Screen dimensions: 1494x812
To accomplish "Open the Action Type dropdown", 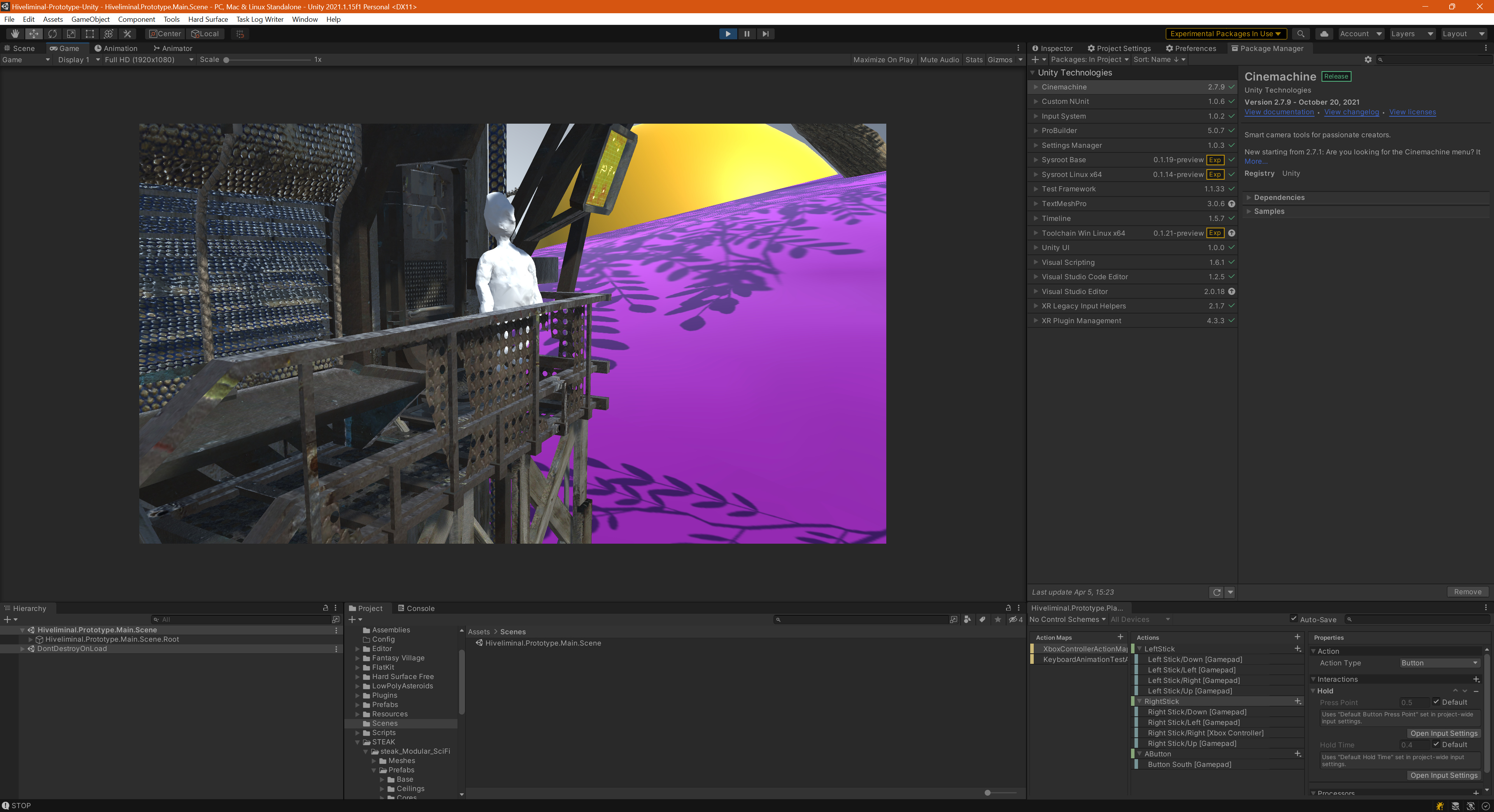I will point(1439,662).
